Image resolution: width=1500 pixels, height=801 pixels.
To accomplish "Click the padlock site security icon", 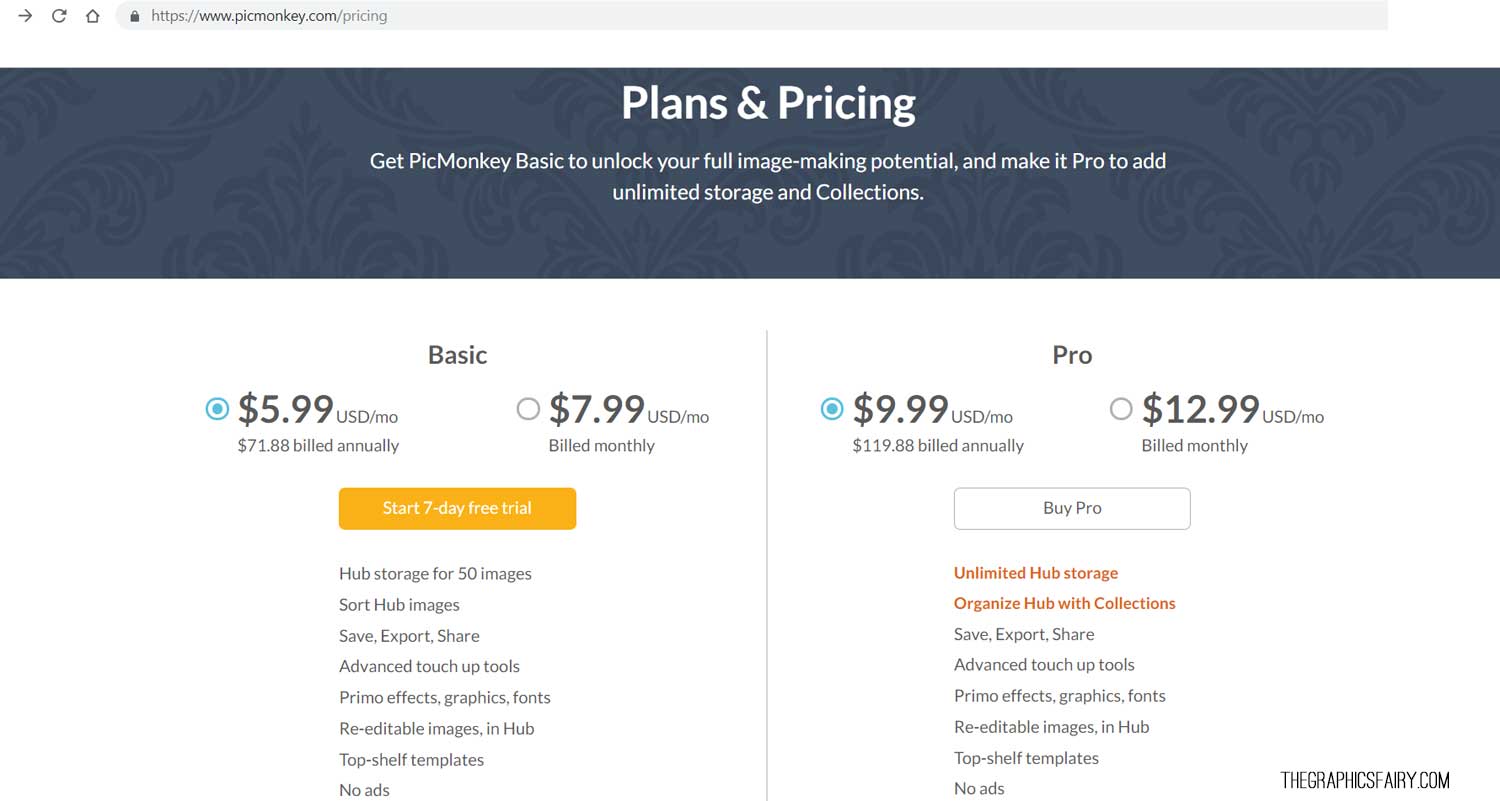I will click(x=135, y=16).
